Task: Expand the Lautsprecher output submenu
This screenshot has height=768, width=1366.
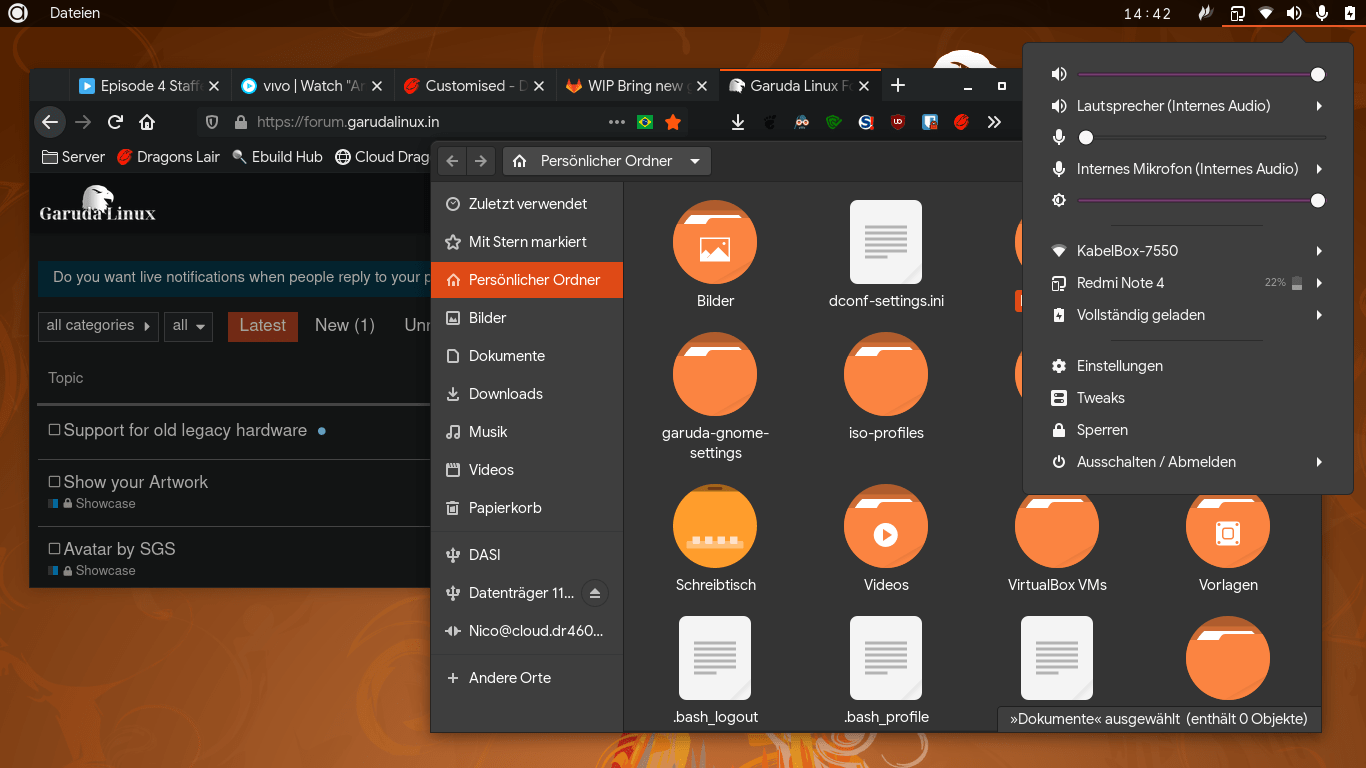Action: (x=1319, y=106)
